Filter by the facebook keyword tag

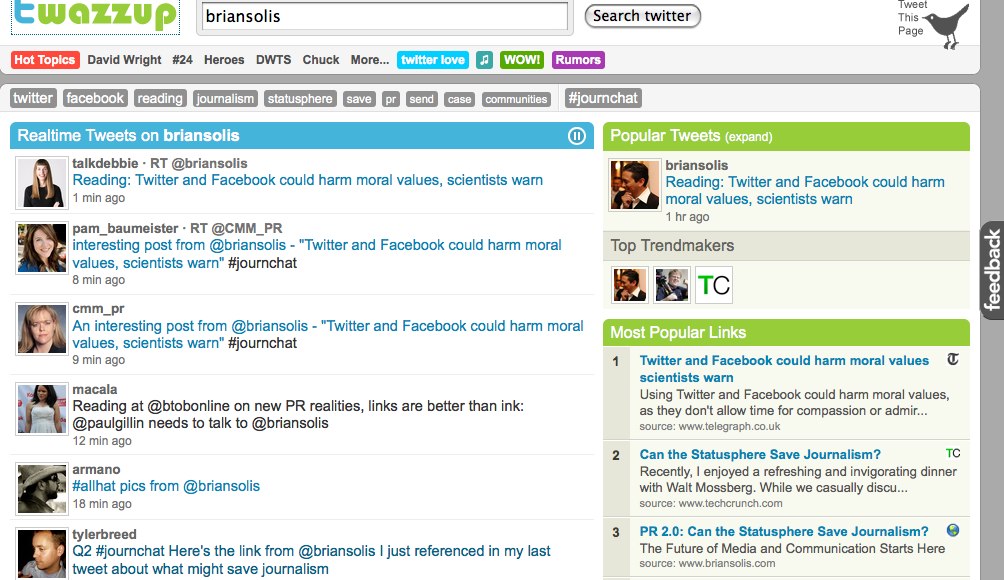(x=95, y=99)
